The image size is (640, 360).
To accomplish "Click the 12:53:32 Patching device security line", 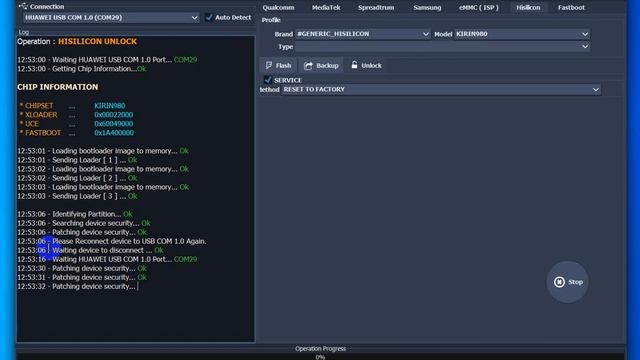I will [x=76, y=287].
